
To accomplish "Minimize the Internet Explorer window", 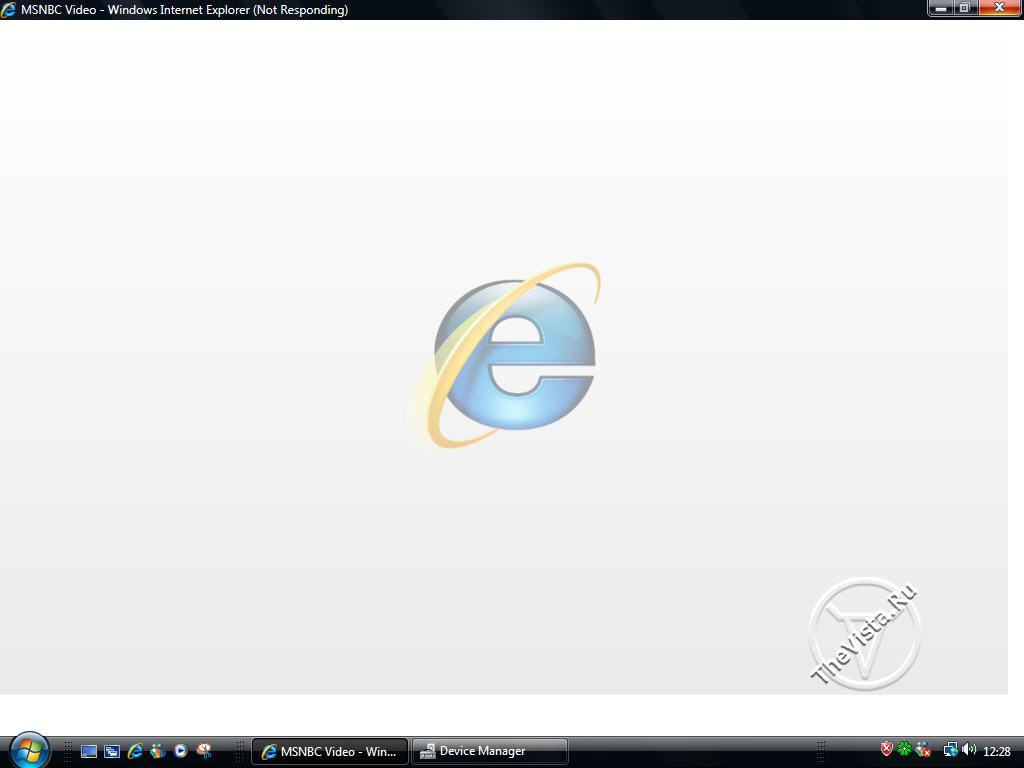I will pos(940,8).
